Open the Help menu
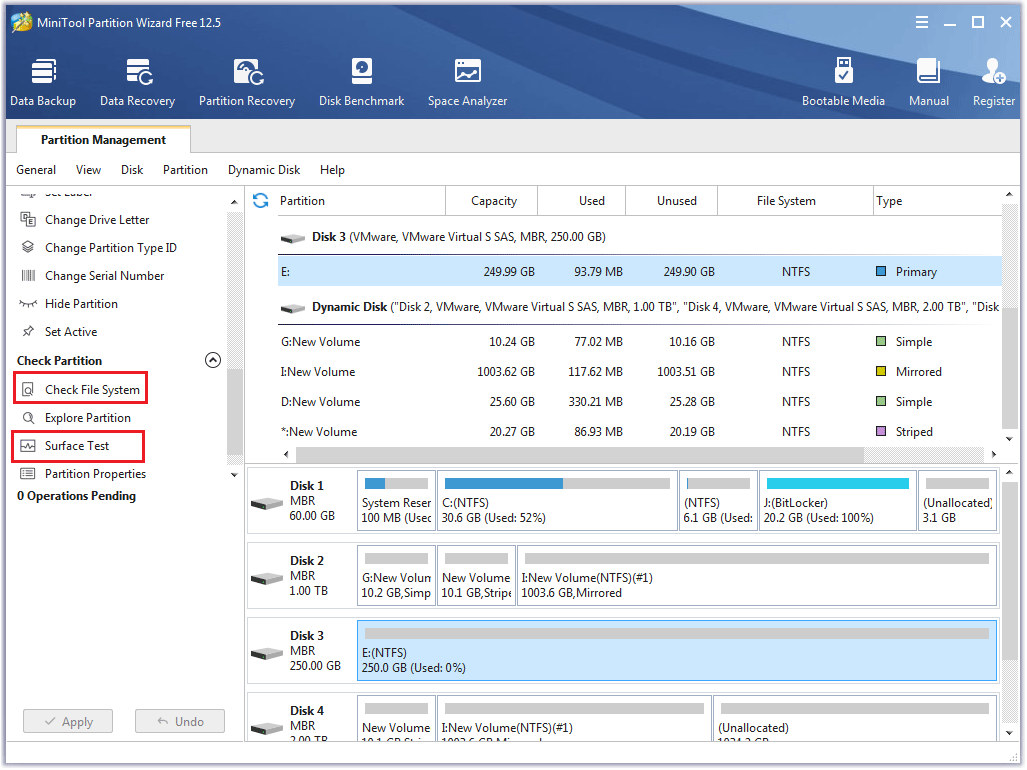 (332, 170)
